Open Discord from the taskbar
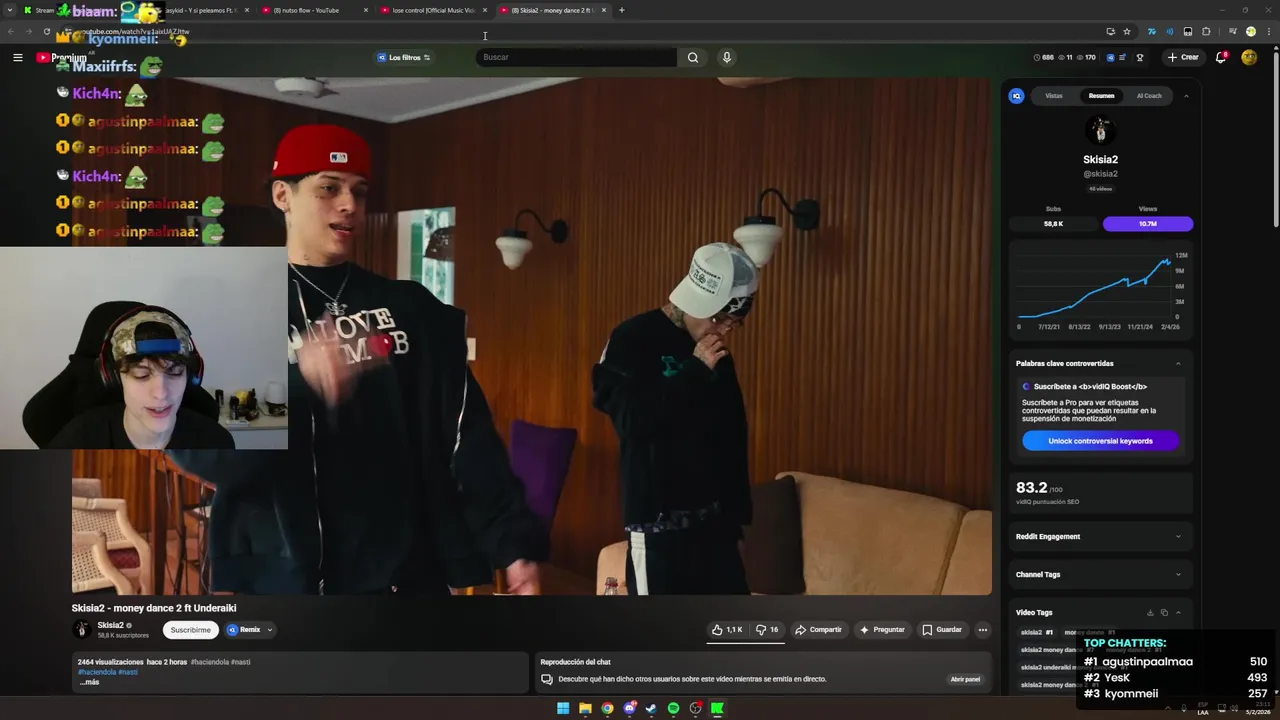The height and width of the screenshot is (720, 1280). click(629, 708)
